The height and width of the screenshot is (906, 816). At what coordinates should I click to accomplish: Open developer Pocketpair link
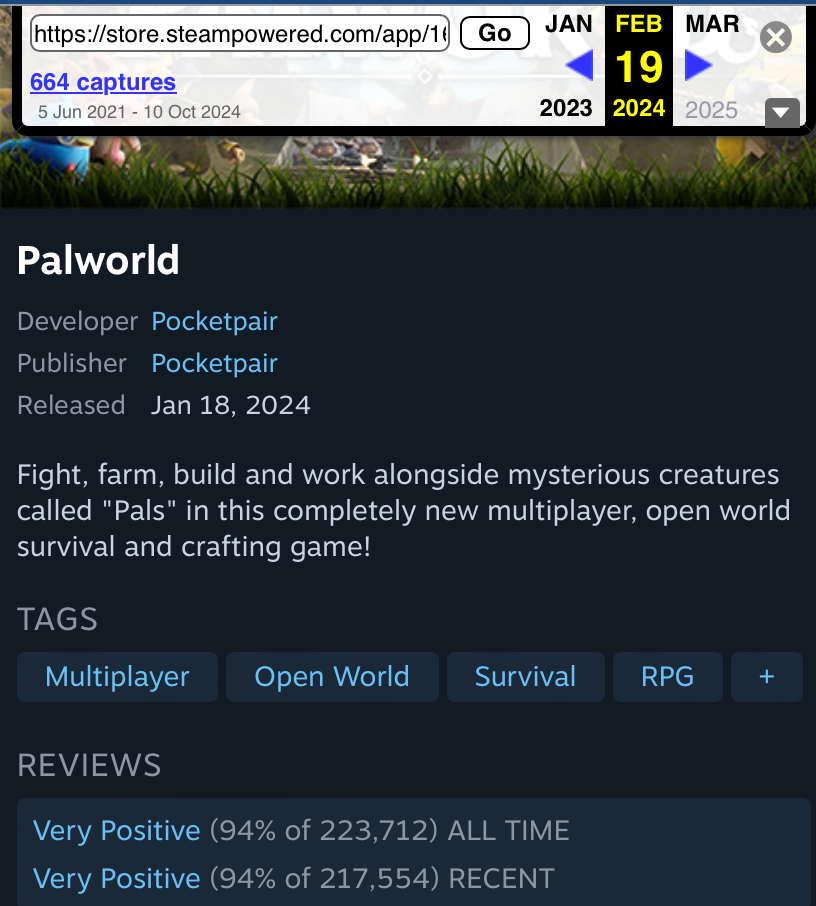coord(214,321)
